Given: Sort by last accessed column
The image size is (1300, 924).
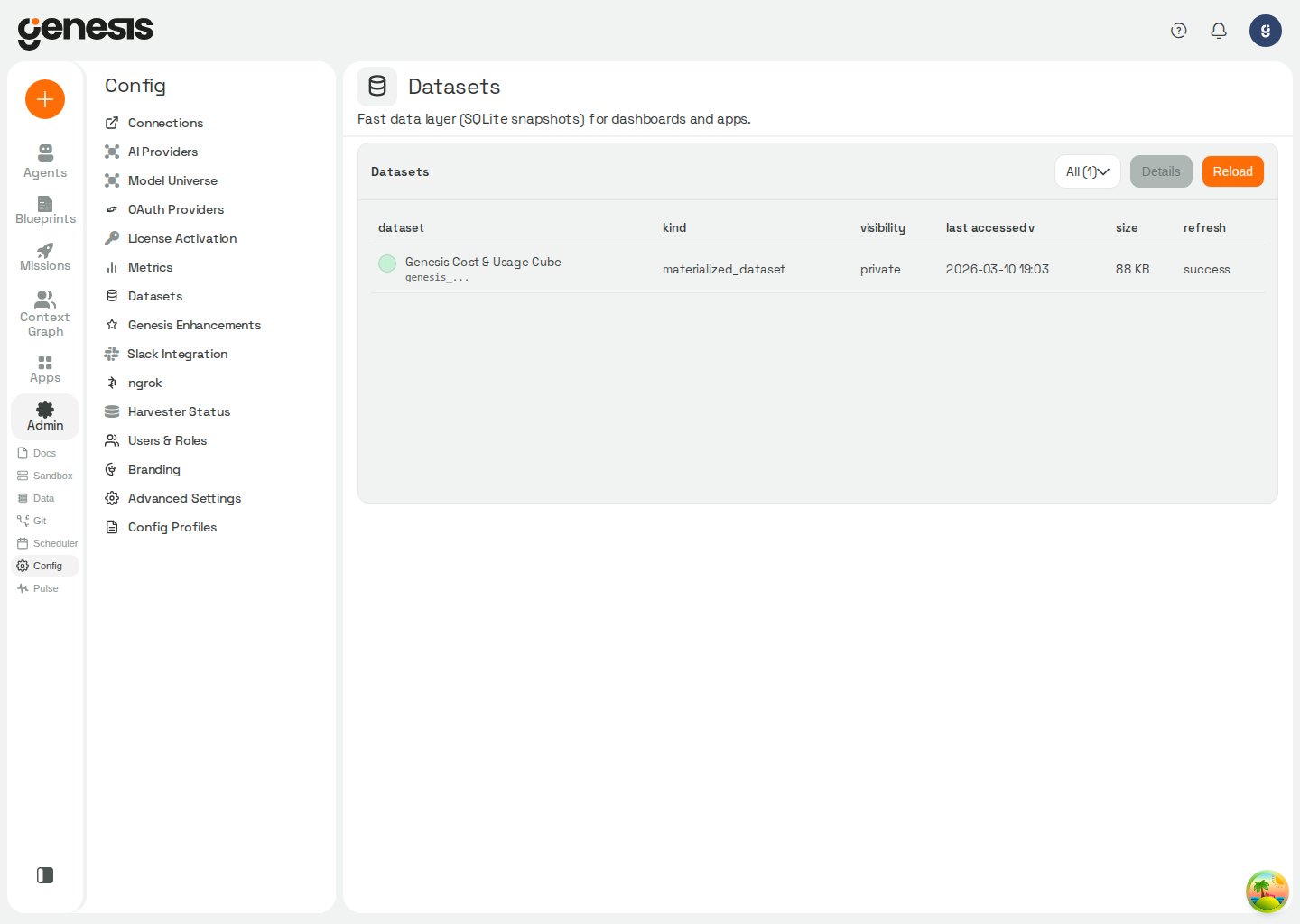Looking at the screenshot, I should [989, 227].
